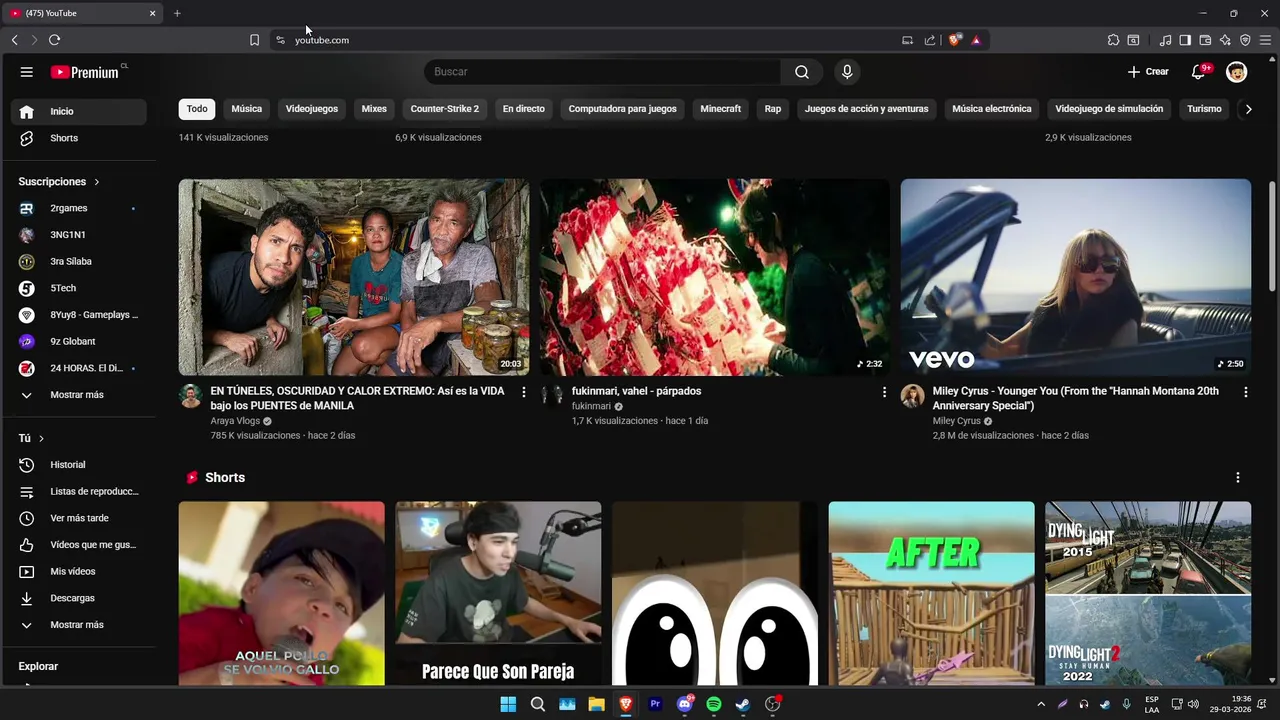Select the Minecraft filter chip

tap(721, 109)
